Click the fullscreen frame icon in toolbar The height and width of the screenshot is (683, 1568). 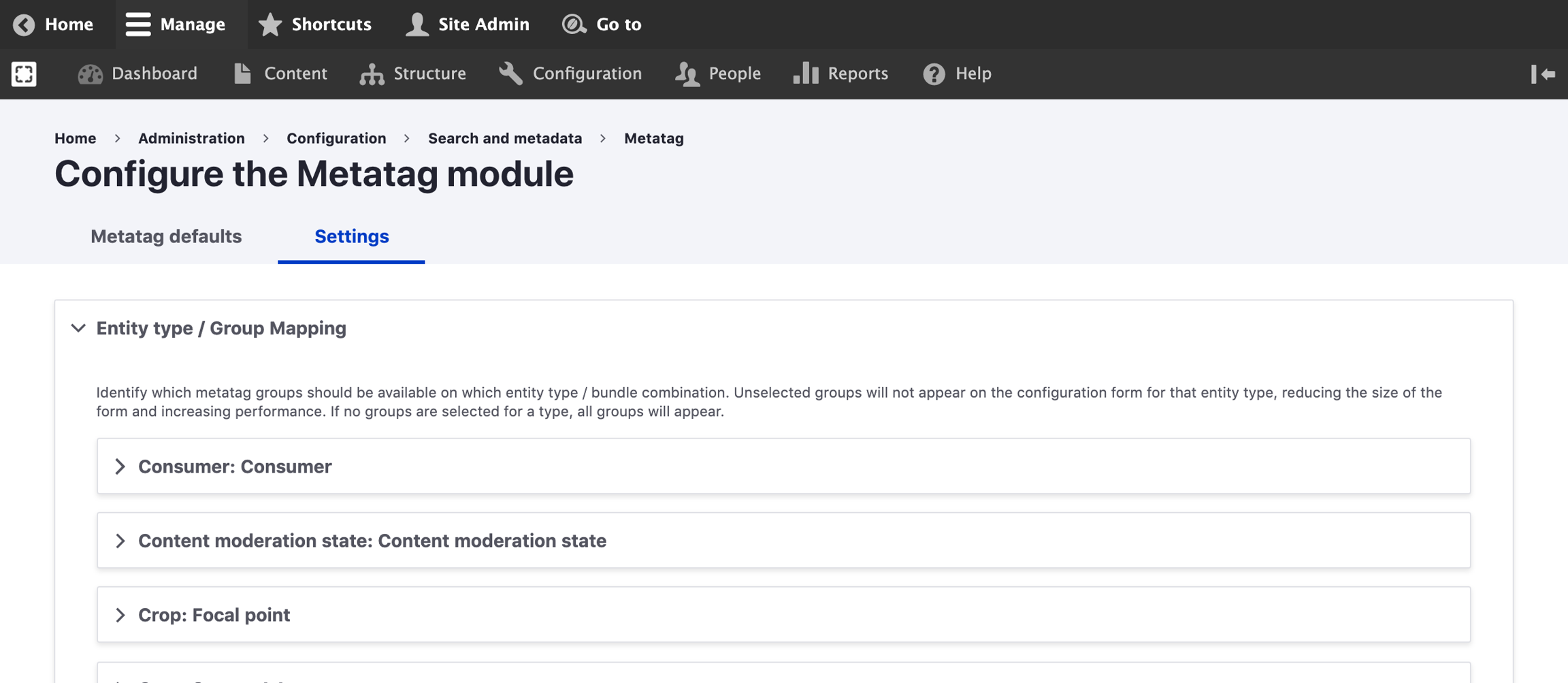[x=24, y=74]
